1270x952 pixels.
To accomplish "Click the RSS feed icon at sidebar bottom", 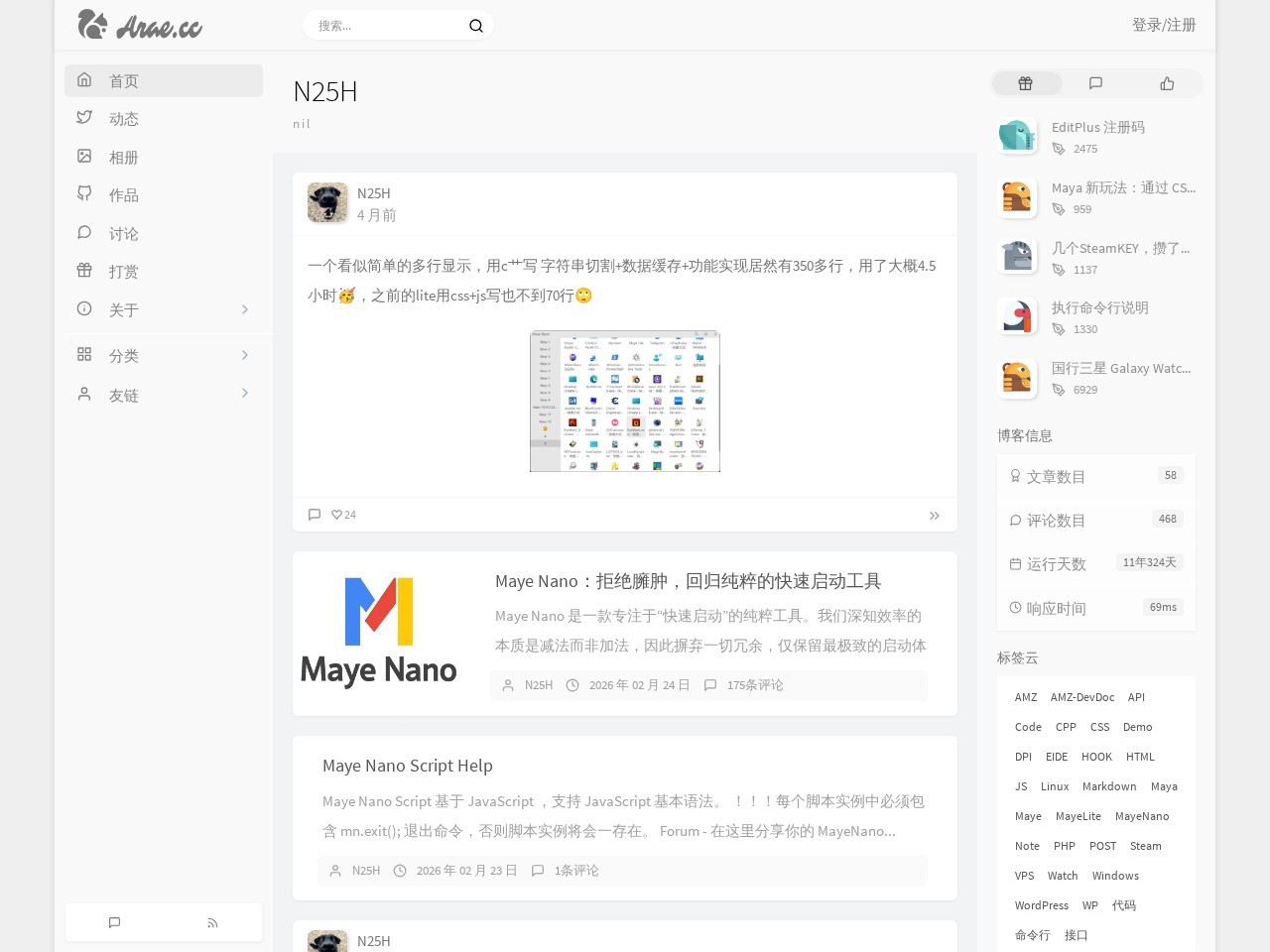I will tap(212, 922).
